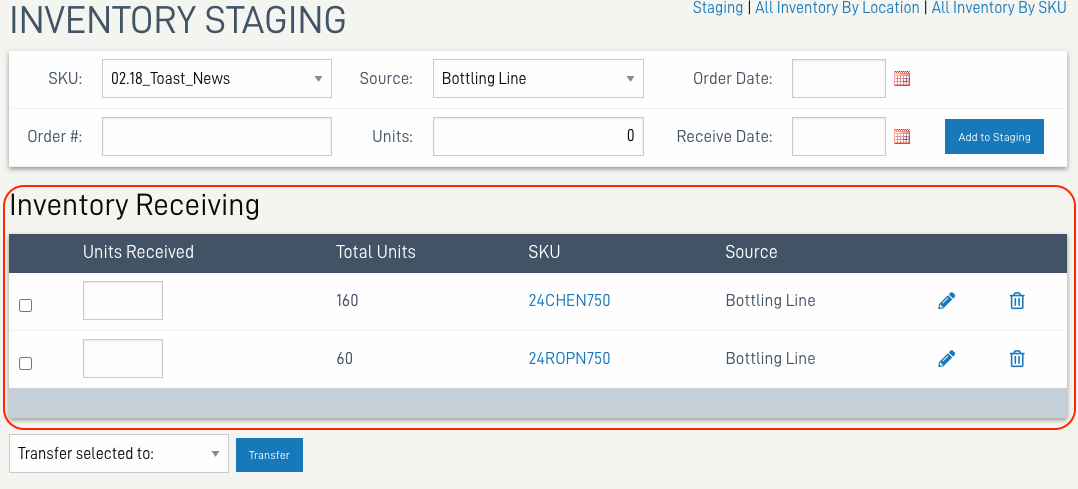Open the 'Transfer selected to:' dropdown
Screen dimensions: 1078x489
click(119, 454)
